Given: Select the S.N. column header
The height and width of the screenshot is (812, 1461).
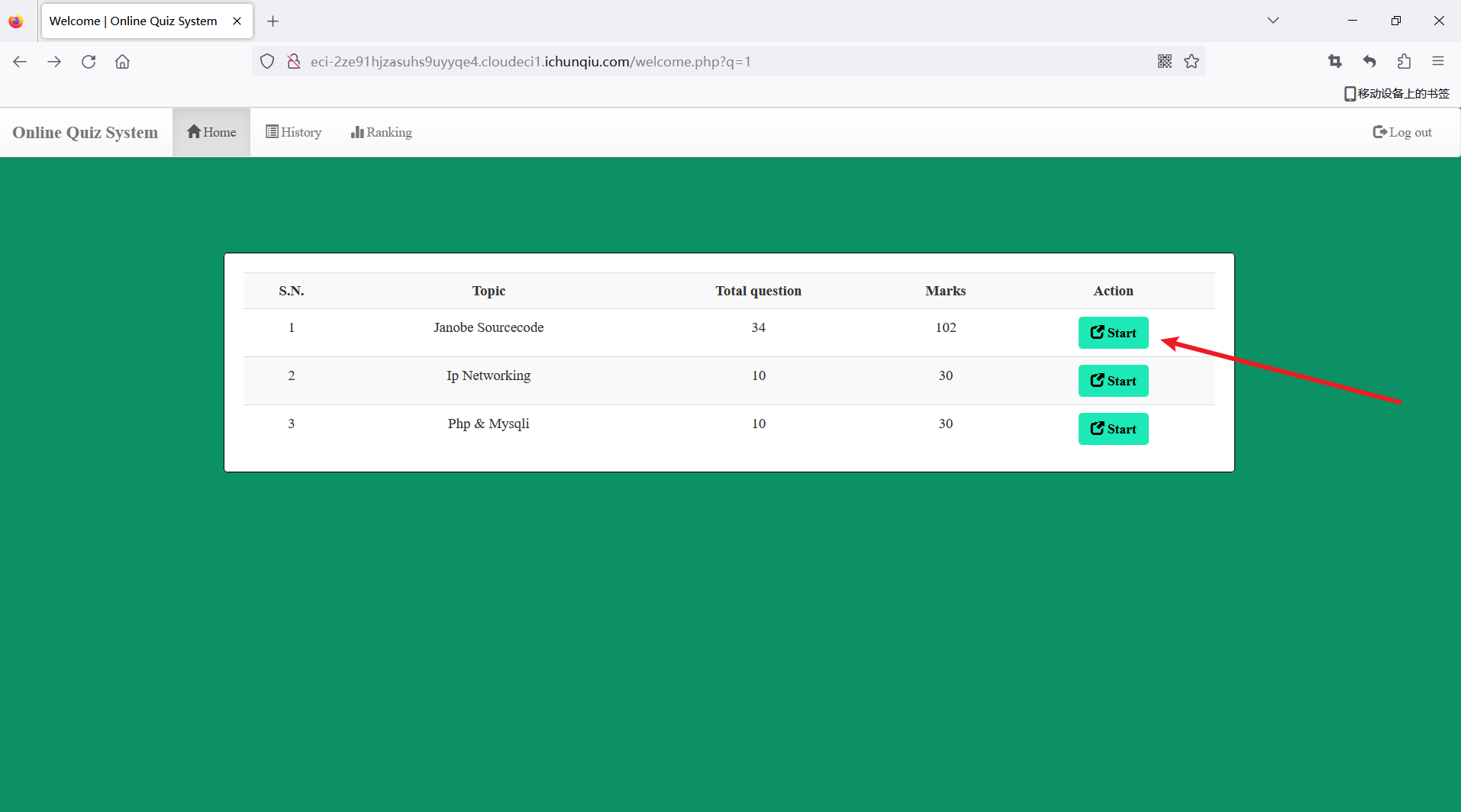Looking at the screenshot, I should coord(292,291).
